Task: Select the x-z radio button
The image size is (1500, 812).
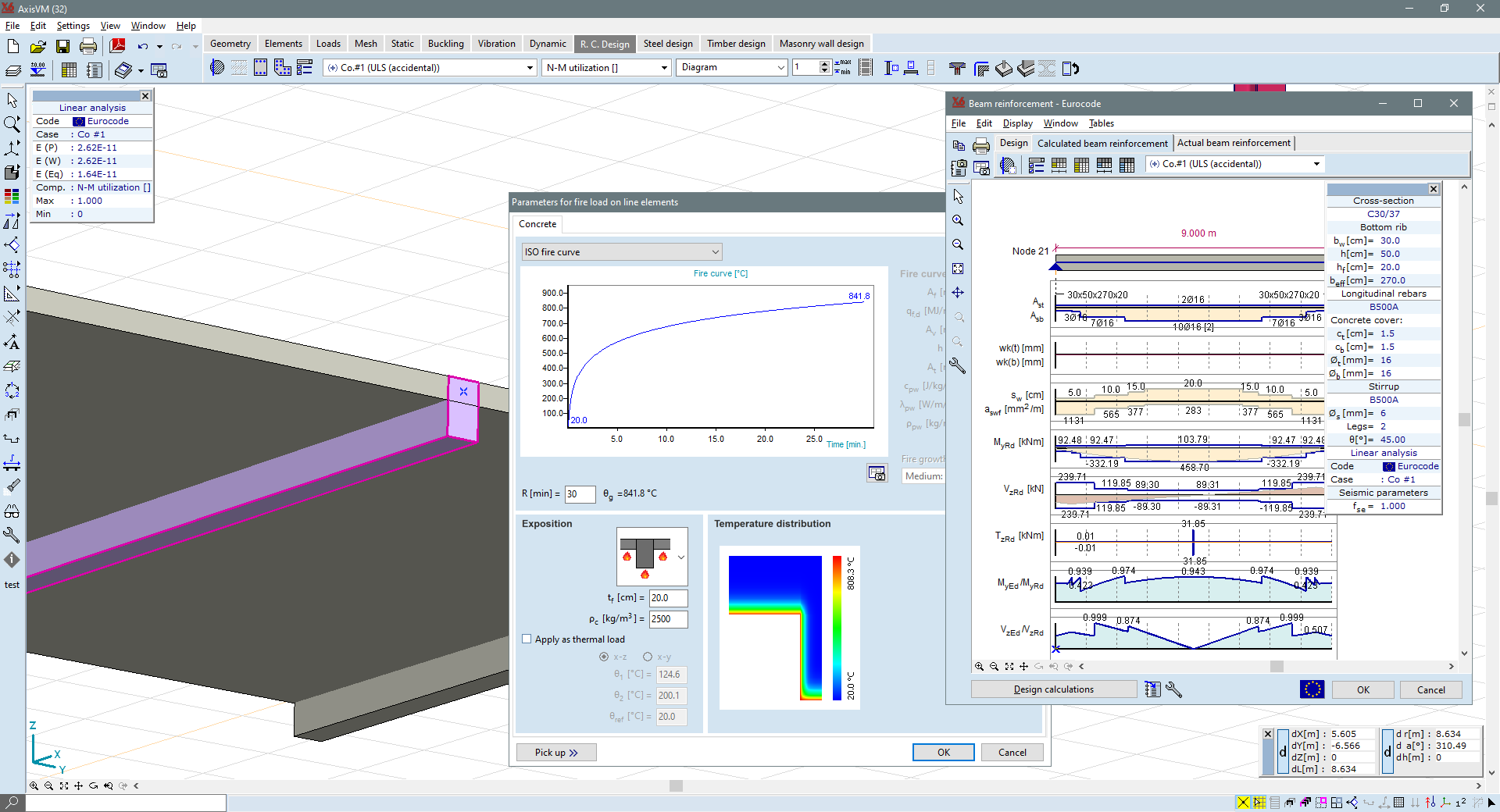Action: coord(603,657)
